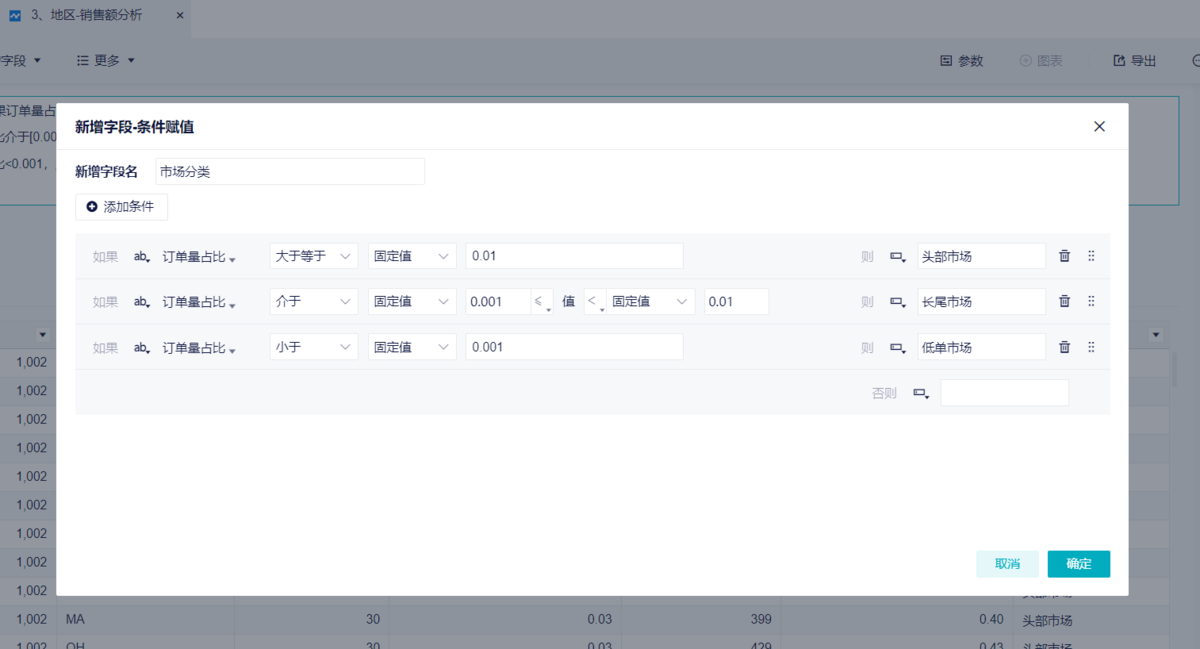Click the 399 cell in background table

pos(700,620)
